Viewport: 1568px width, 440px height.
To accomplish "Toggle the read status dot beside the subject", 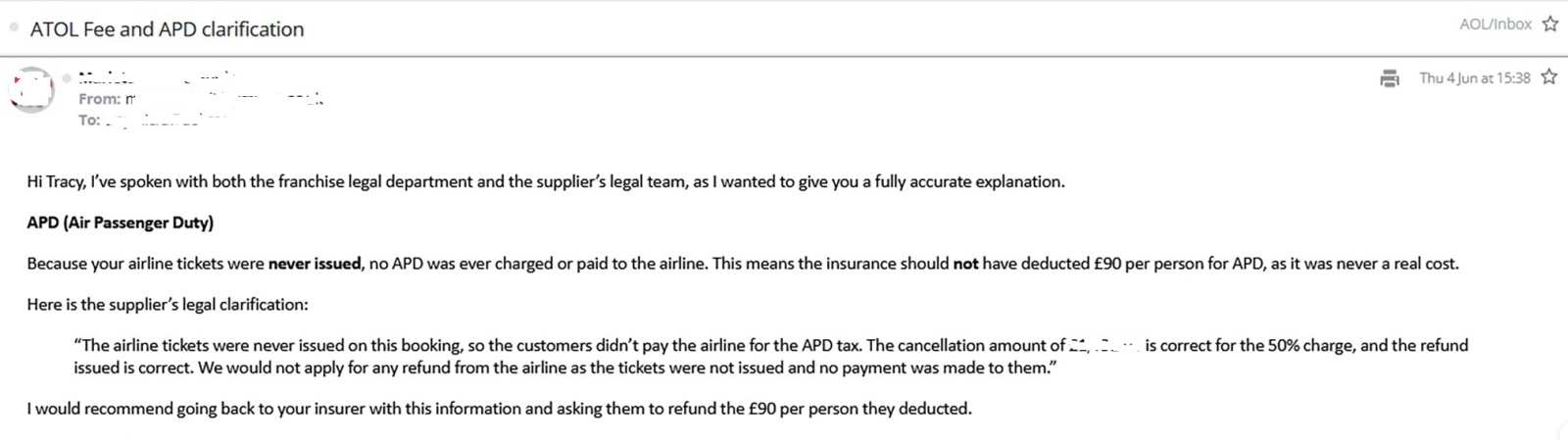I will coord(14,27).
